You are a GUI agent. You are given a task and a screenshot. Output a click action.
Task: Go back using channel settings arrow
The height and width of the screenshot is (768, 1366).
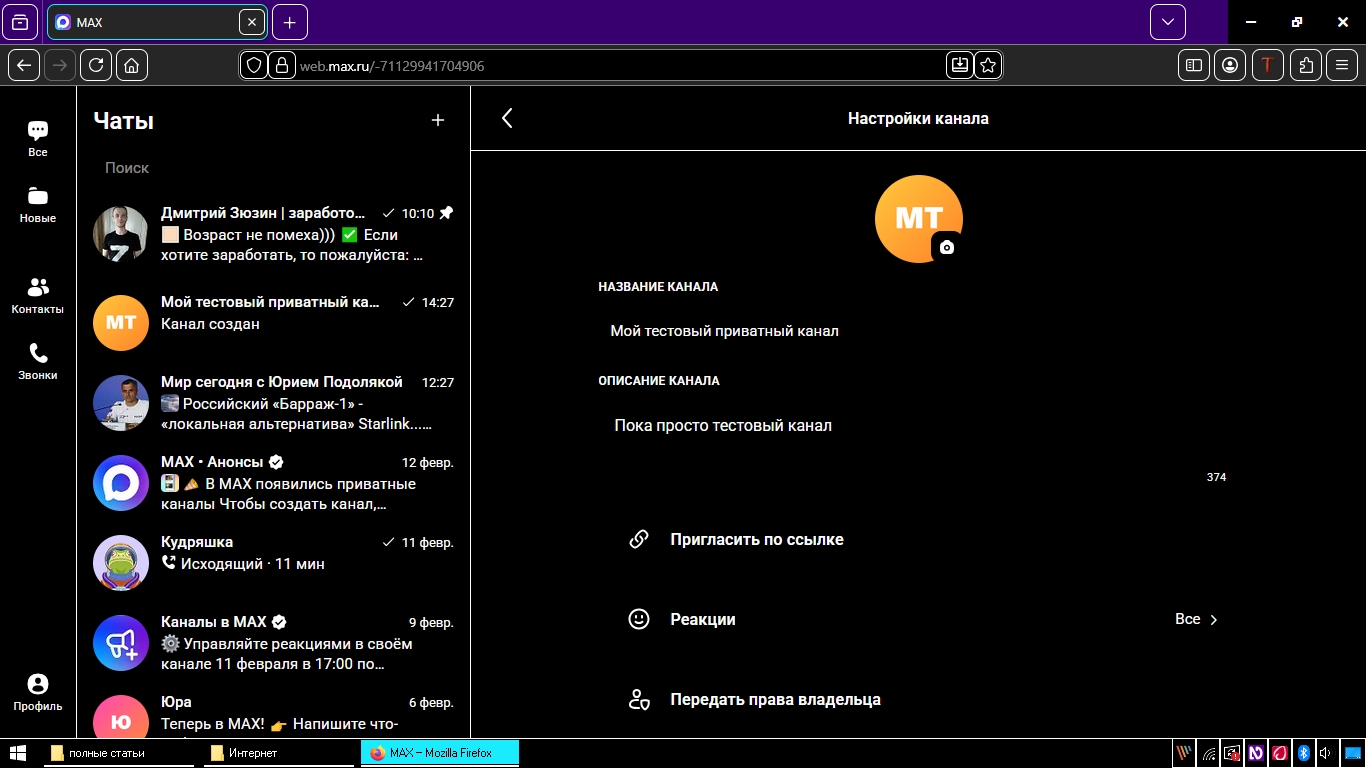click(x=507, y=118)
